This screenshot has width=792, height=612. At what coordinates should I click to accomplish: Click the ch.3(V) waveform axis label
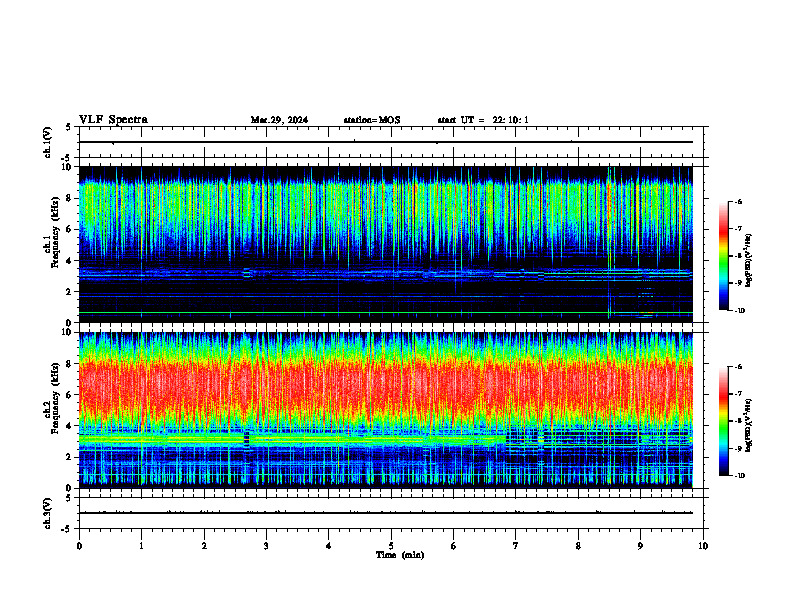coord(48,513)
